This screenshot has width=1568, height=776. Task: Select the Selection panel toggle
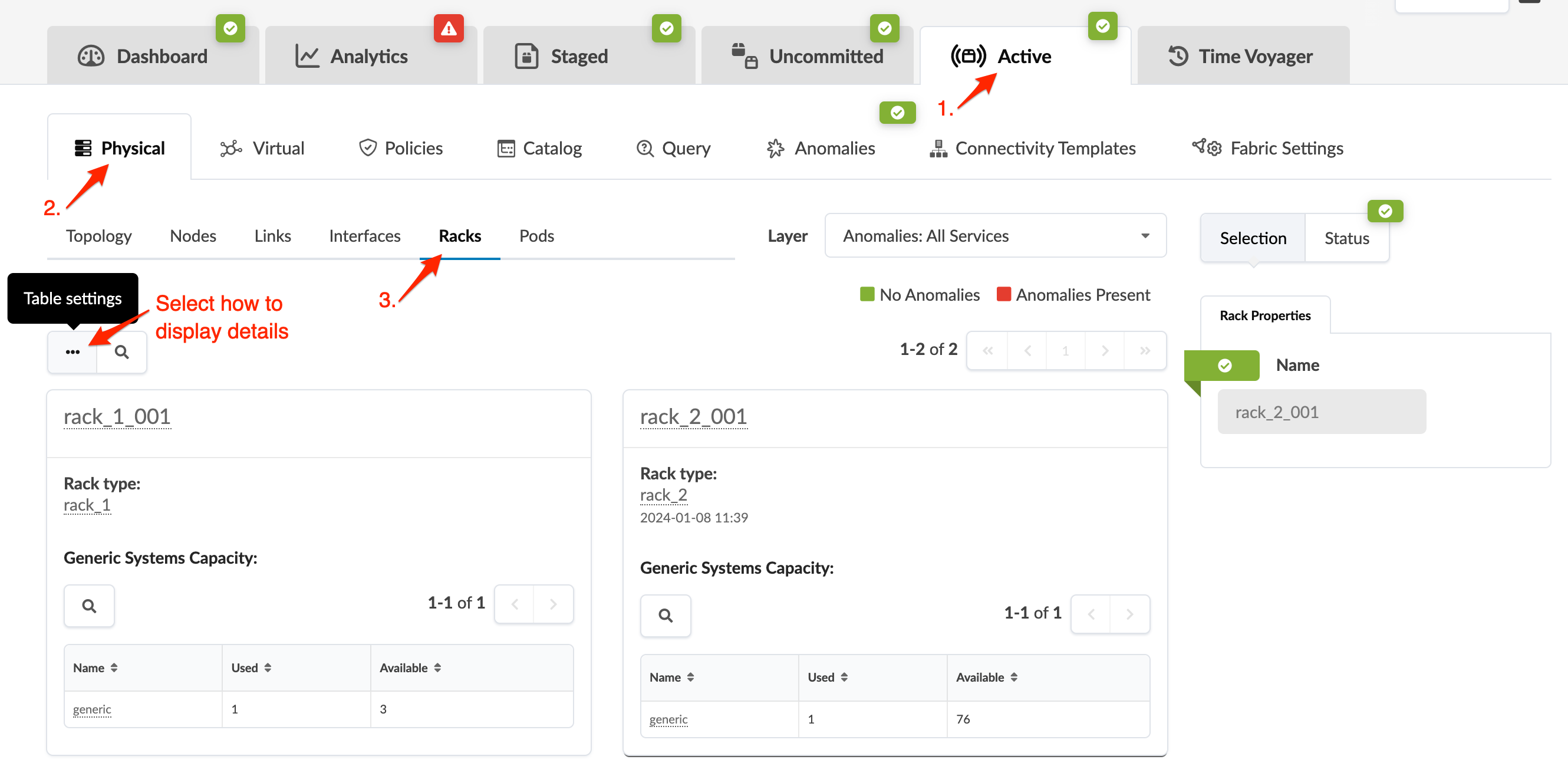[1252, 238]
